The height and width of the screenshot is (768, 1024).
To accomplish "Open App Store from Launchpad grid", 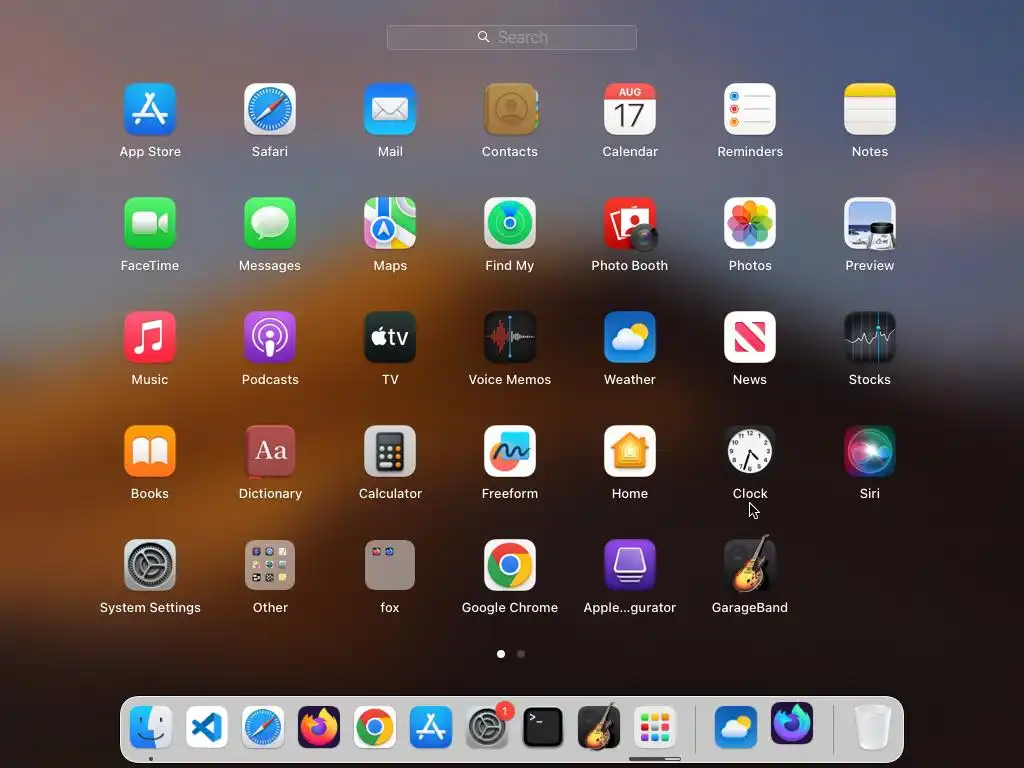I will pyautogui.click(x=150, y=109).
